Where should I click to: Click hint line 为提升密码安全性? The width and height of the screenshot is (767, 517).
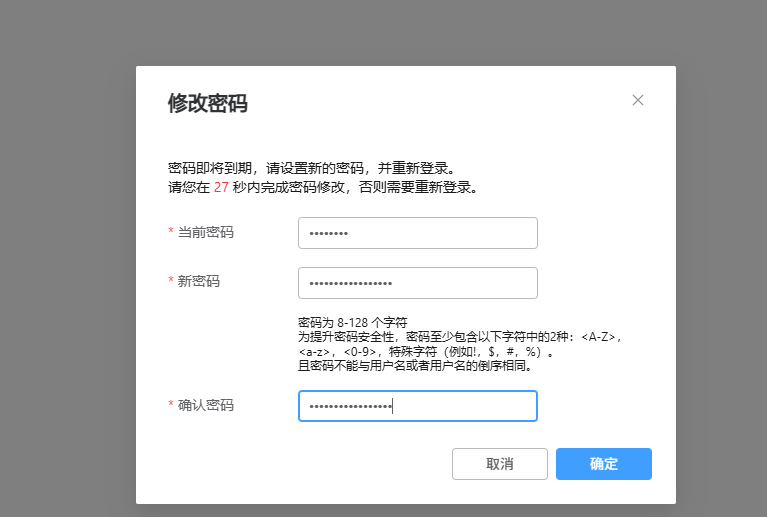click(346, 337)
